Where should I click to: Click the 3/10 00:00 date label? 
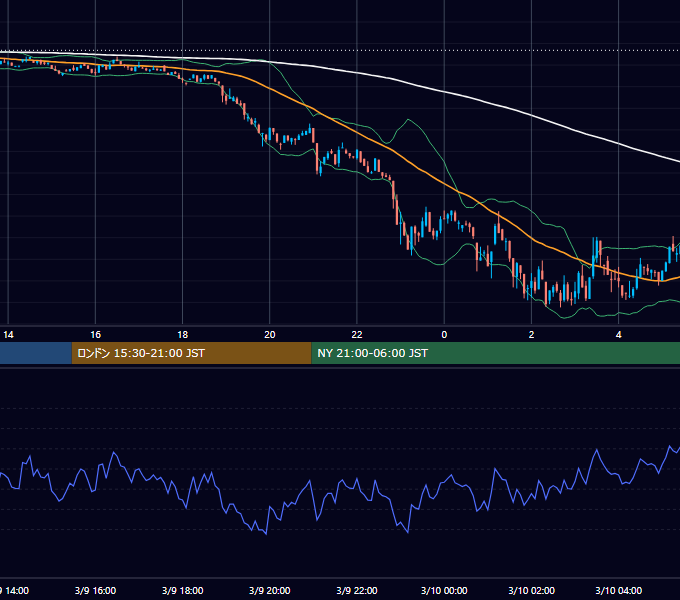pyautogui.click(x=444, y=590)
